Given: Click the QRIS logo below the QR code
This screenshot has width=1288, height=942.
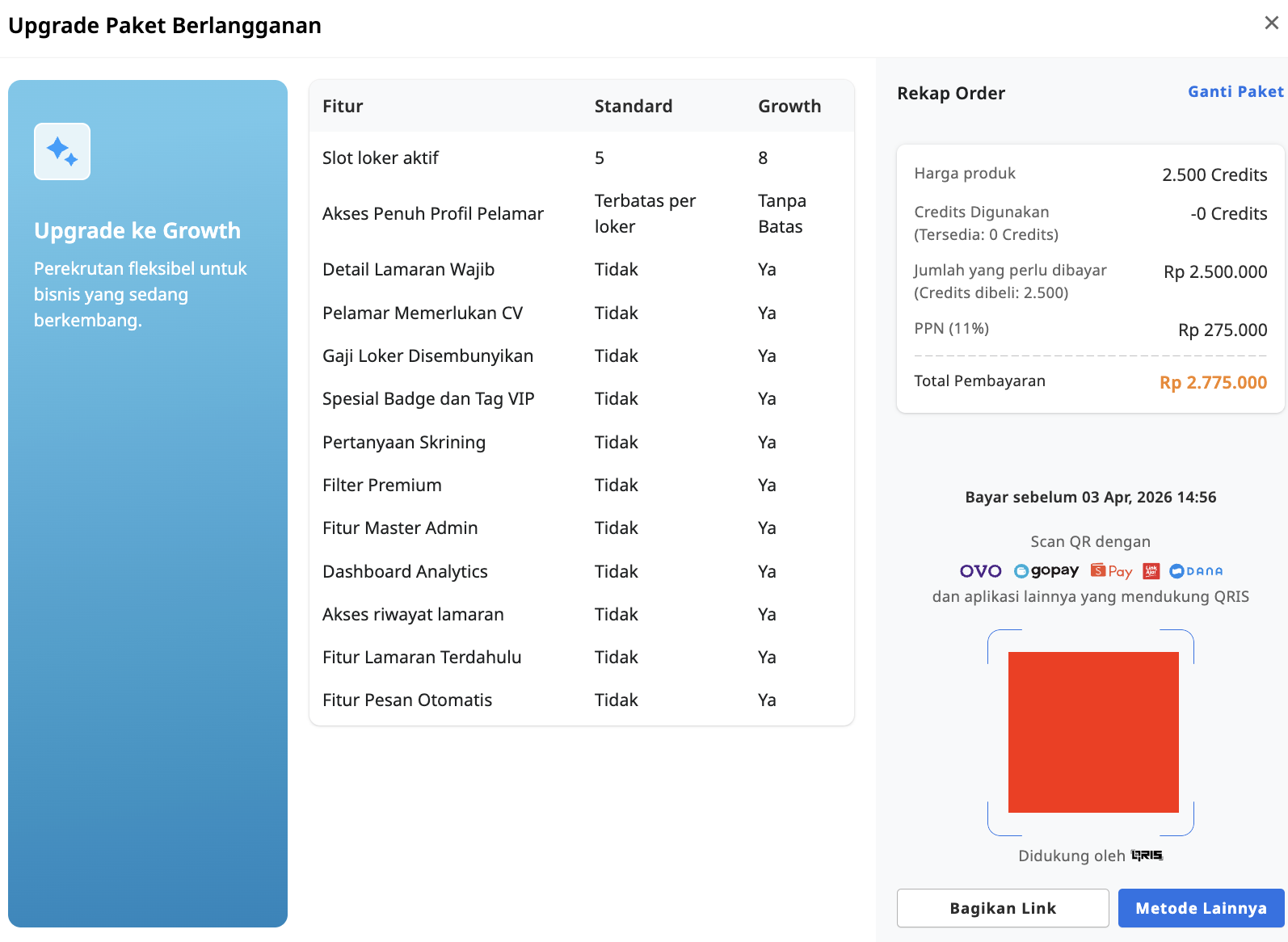Looking at the screenshot, I should point(1147,855).
